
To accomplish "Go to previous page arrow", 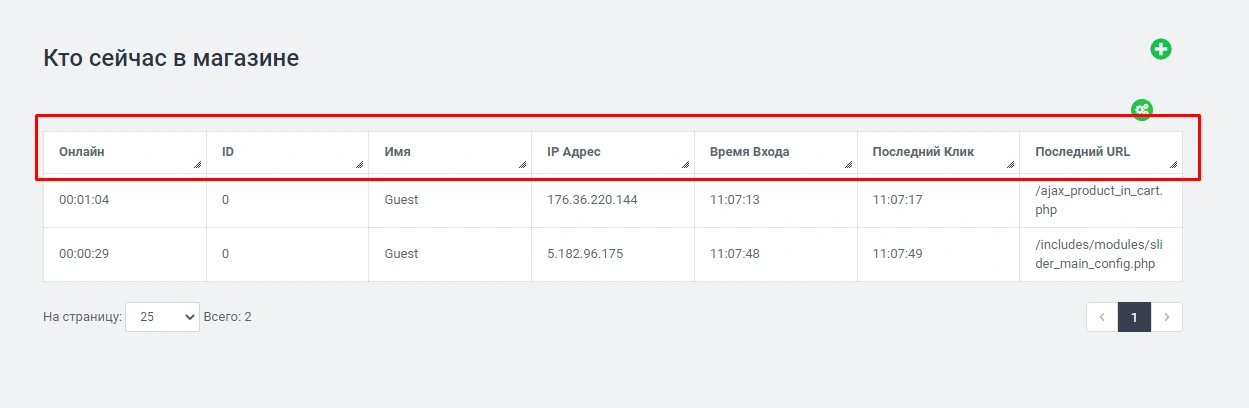I will 1102,317.
